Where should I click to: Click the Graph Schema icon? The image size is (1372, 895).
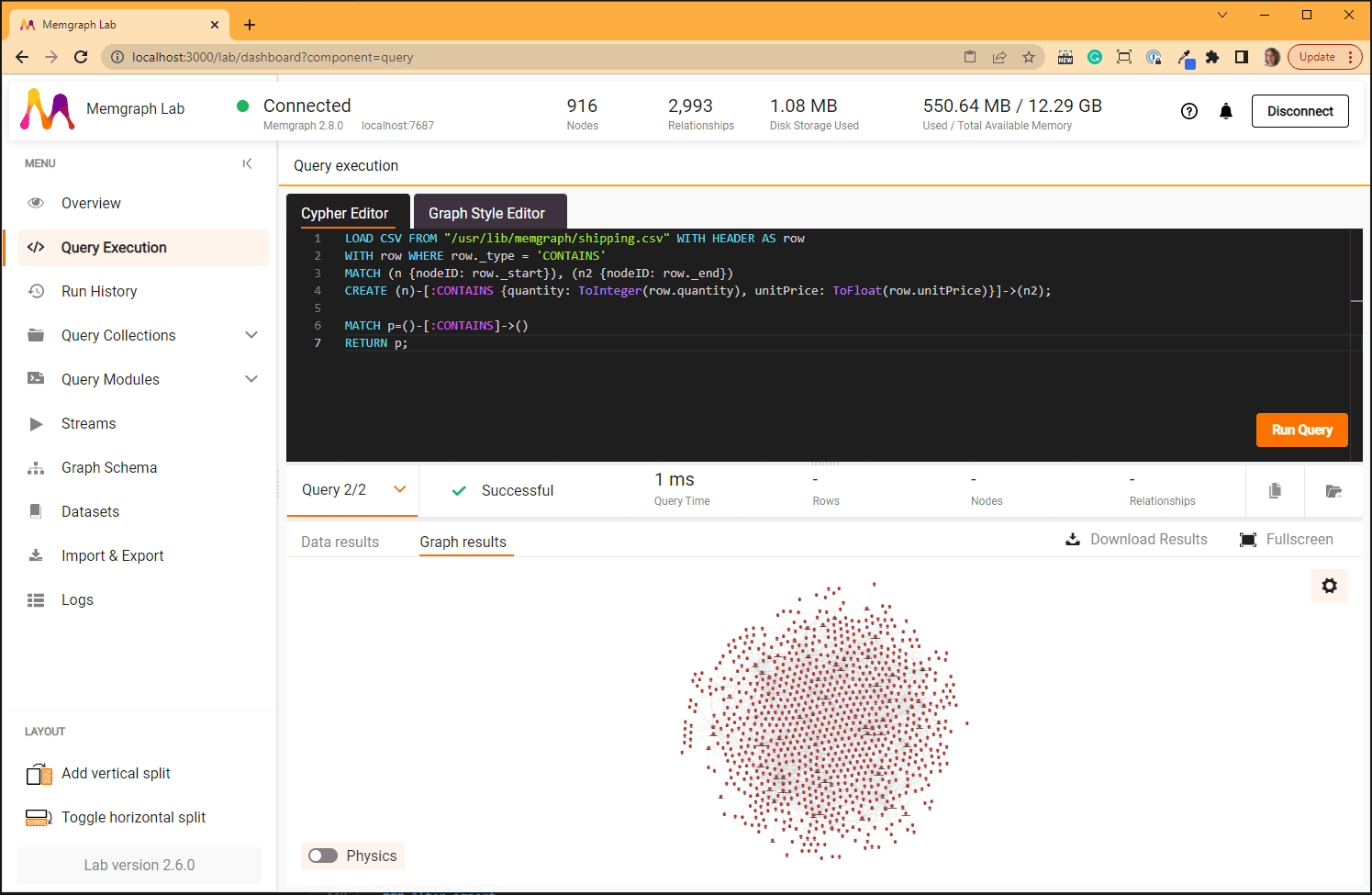[x=36, y=467]
